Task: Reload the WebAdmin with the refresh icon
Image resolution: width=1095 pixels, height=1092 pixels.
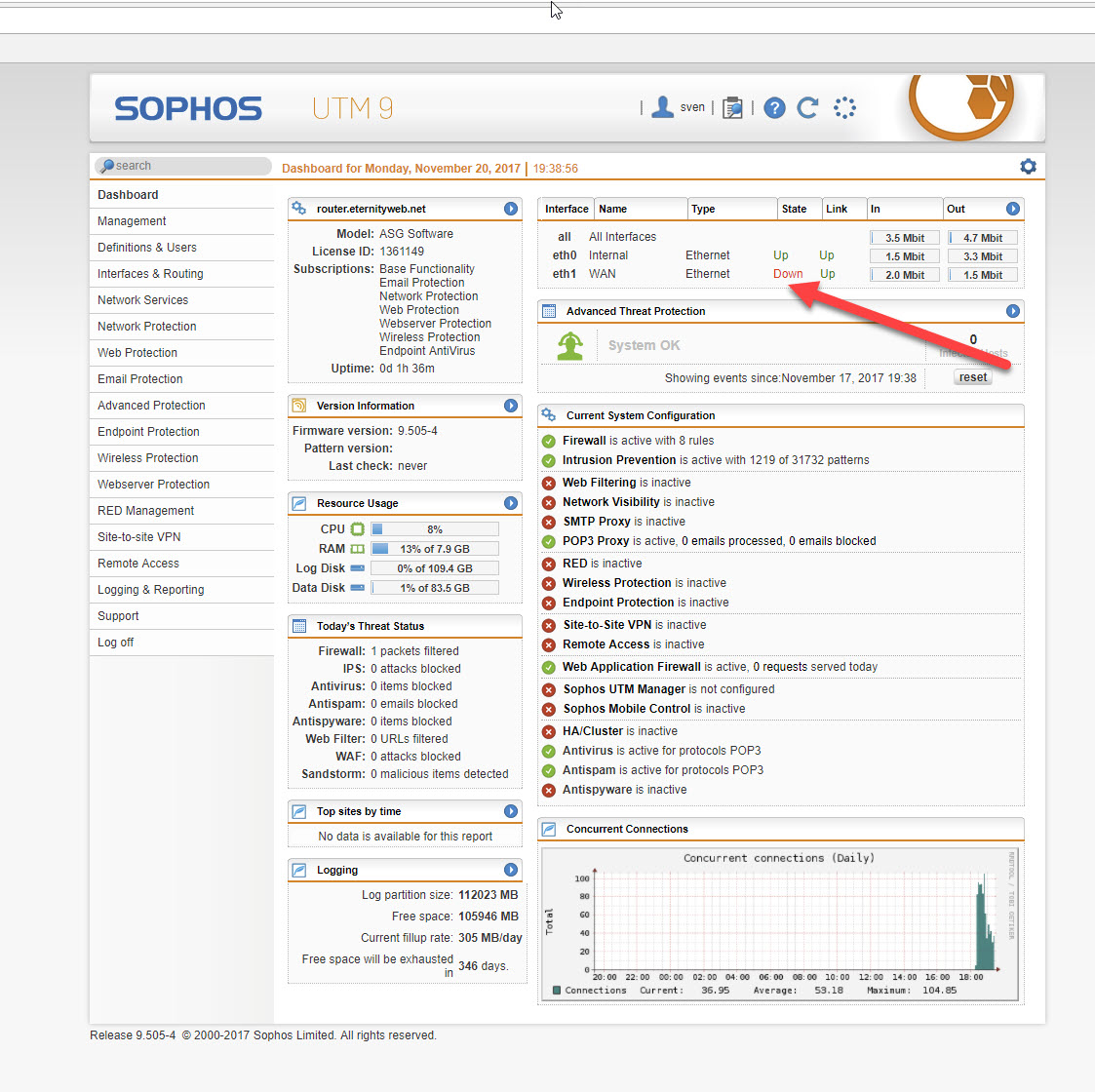Action: coord(808,107)
